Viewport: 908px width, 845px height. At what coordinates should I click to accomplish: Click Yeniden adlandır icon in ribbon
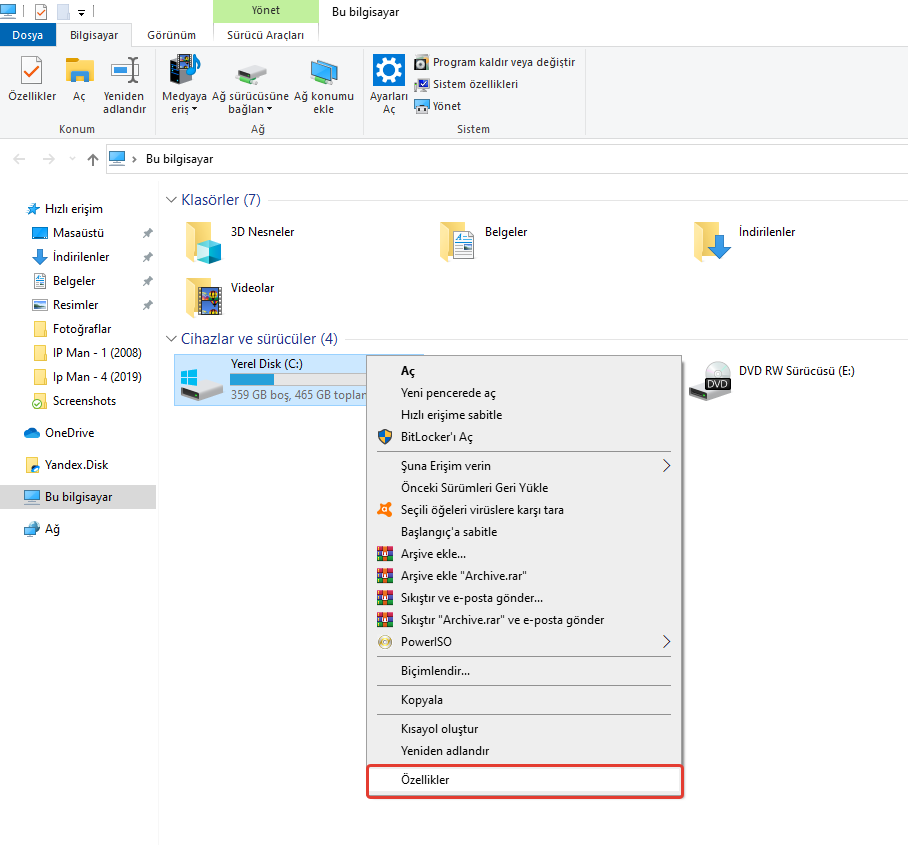tap(125, 72)
